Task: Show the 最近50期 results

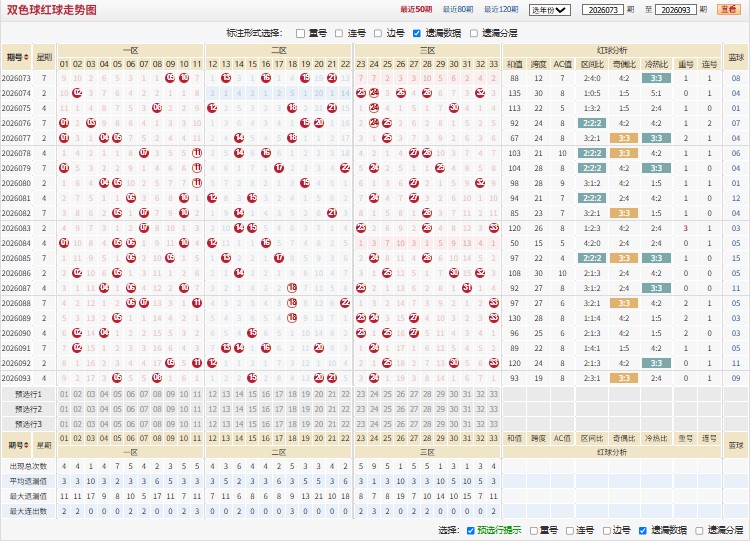Action: [416, 10]
